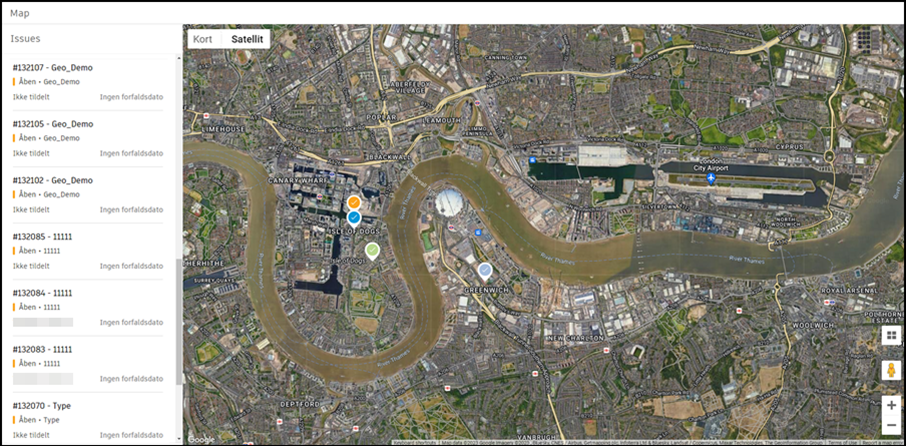The height and width of the screenshot is (446, 906).
Task: Click the orange checkmark issue pin
Action: 354,203
